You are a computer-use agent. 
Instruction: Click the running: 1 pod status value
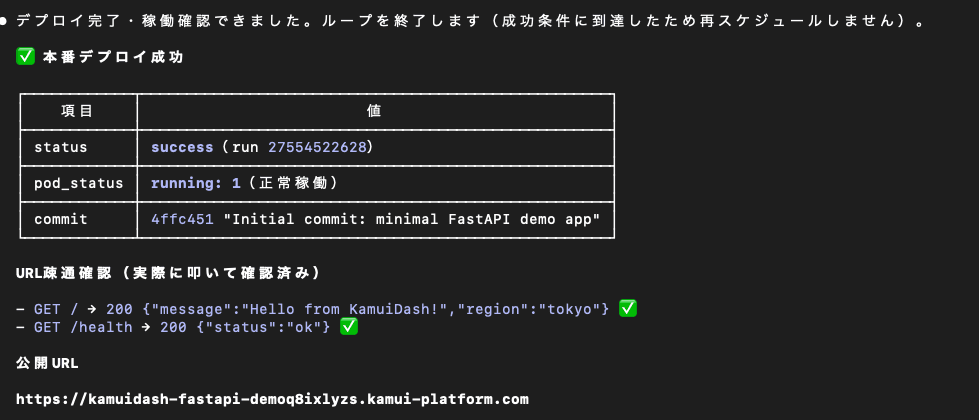click(195, 183)
